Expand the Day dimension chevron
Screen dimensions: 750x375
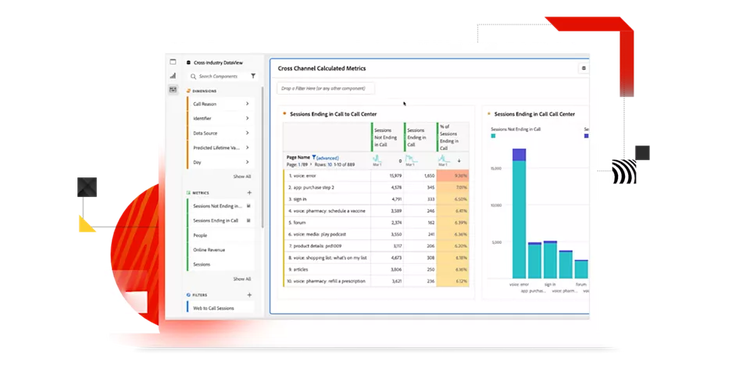pos(247,162)
